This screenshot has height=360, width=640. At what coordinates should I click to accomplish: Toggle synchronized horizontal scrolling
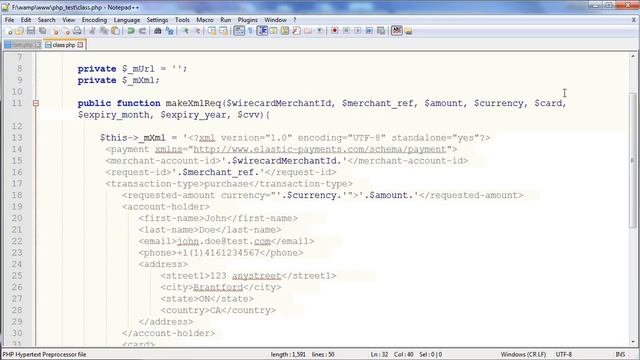223,31
